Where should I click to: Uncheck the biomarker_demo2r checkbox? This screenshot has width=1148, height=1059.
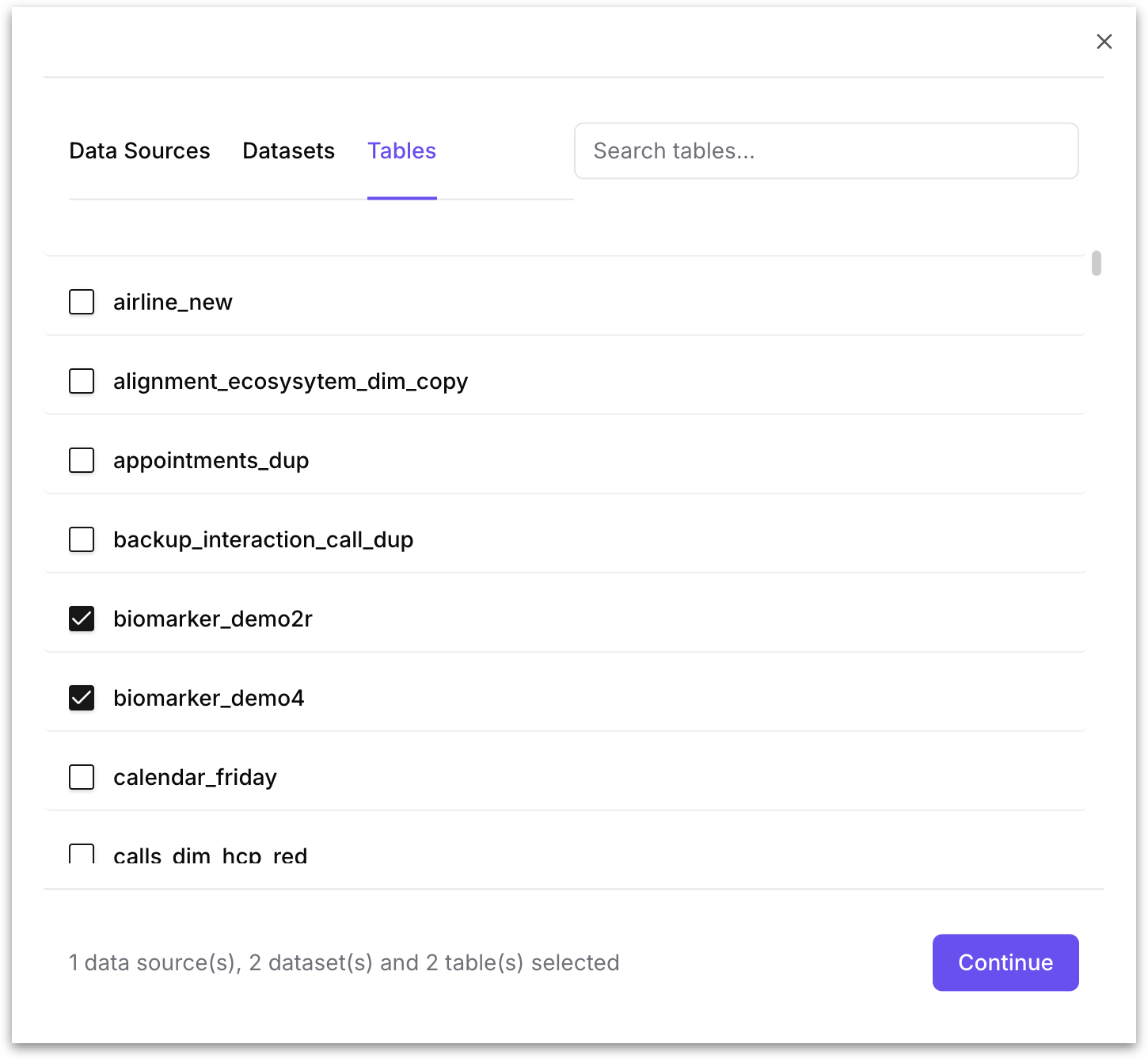[82, 619]
